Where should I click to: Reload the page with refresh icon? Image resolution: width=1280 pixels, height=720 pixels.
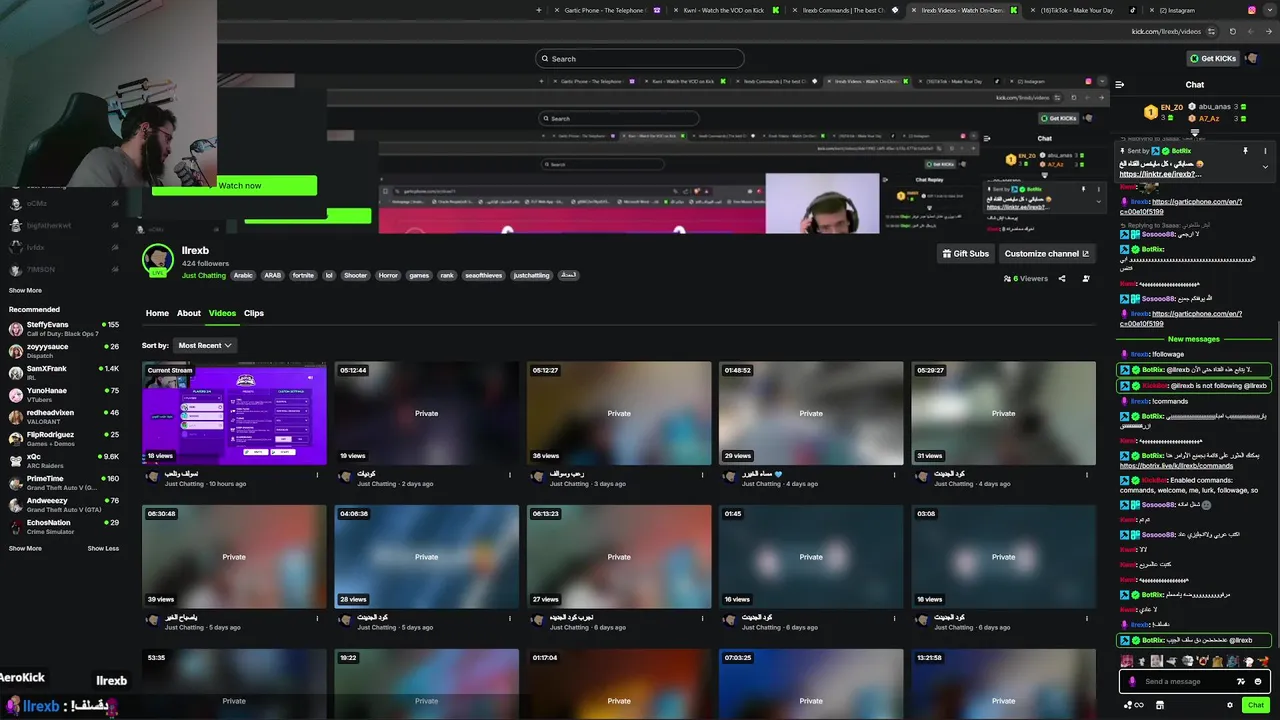click(x=1232, y=31)
